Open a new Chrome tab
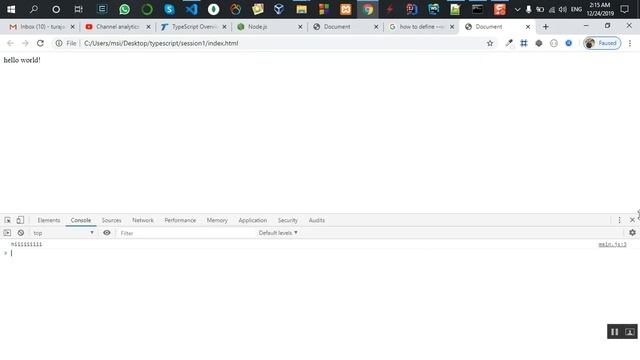This screenshot has width=640, height=360. 545,27
